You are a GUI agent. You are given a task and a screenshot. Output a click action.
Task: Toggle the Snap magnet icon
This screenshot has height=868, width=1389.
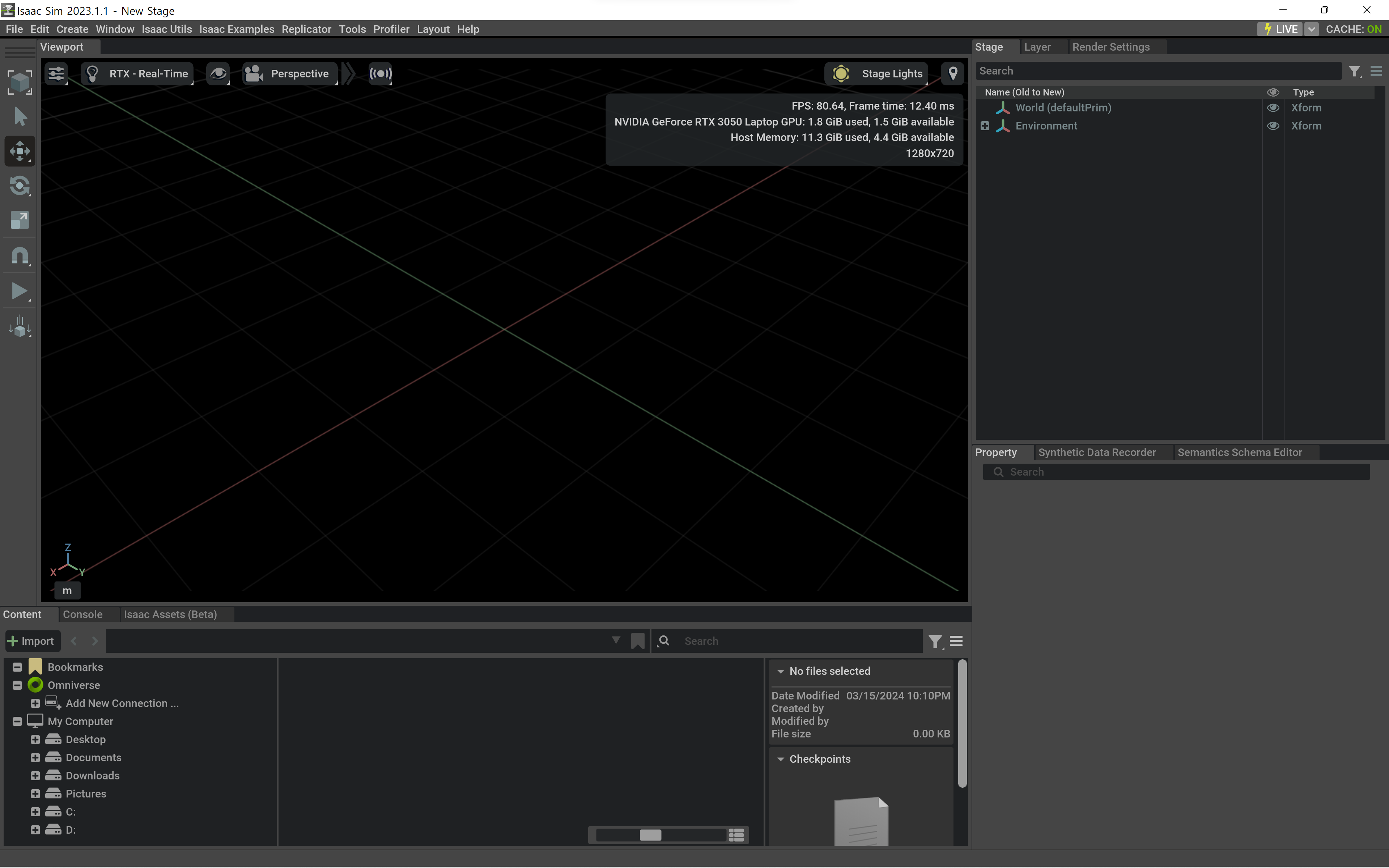pyautogui.click(x=20, y=256)
